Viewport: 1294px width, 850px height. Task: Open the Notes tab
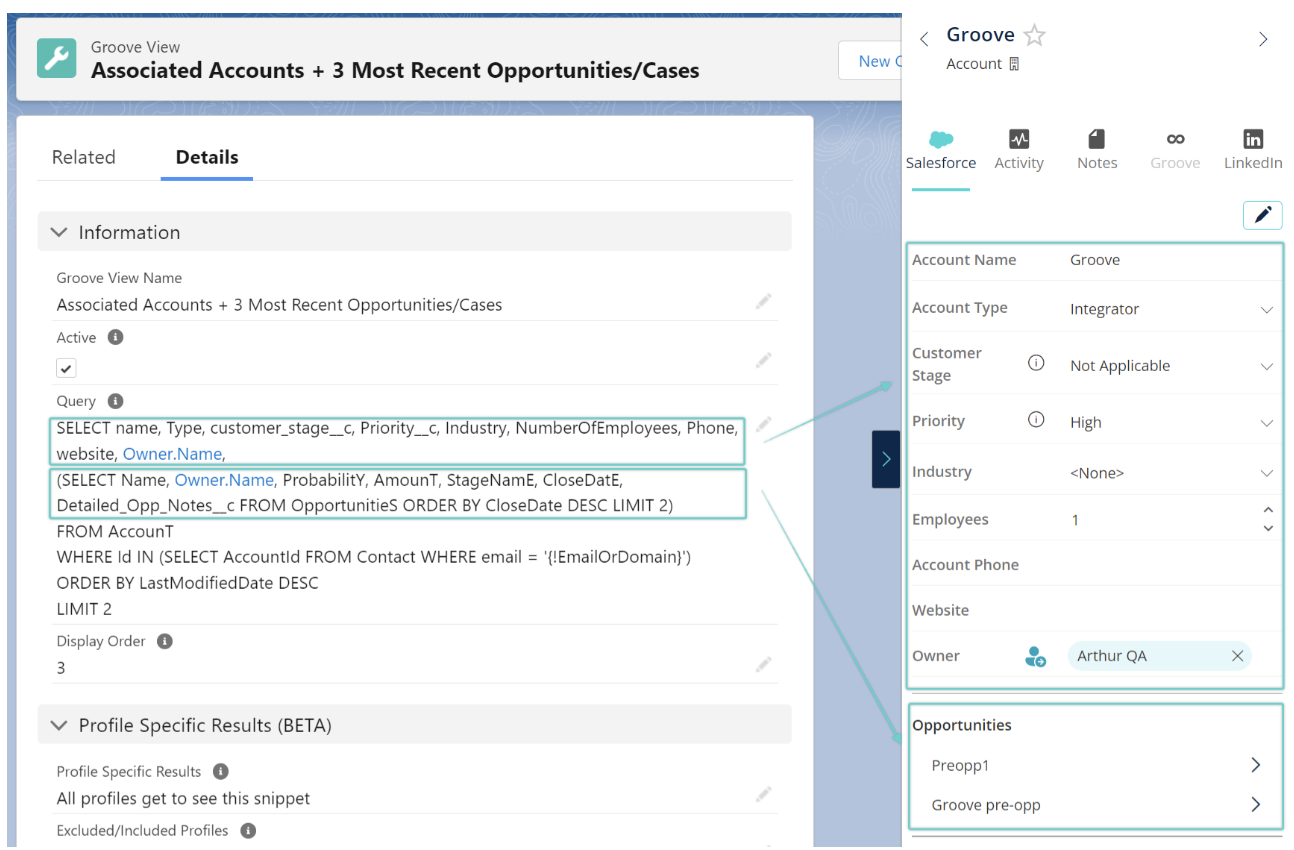pyautogui.click(x=1097, y=150)
